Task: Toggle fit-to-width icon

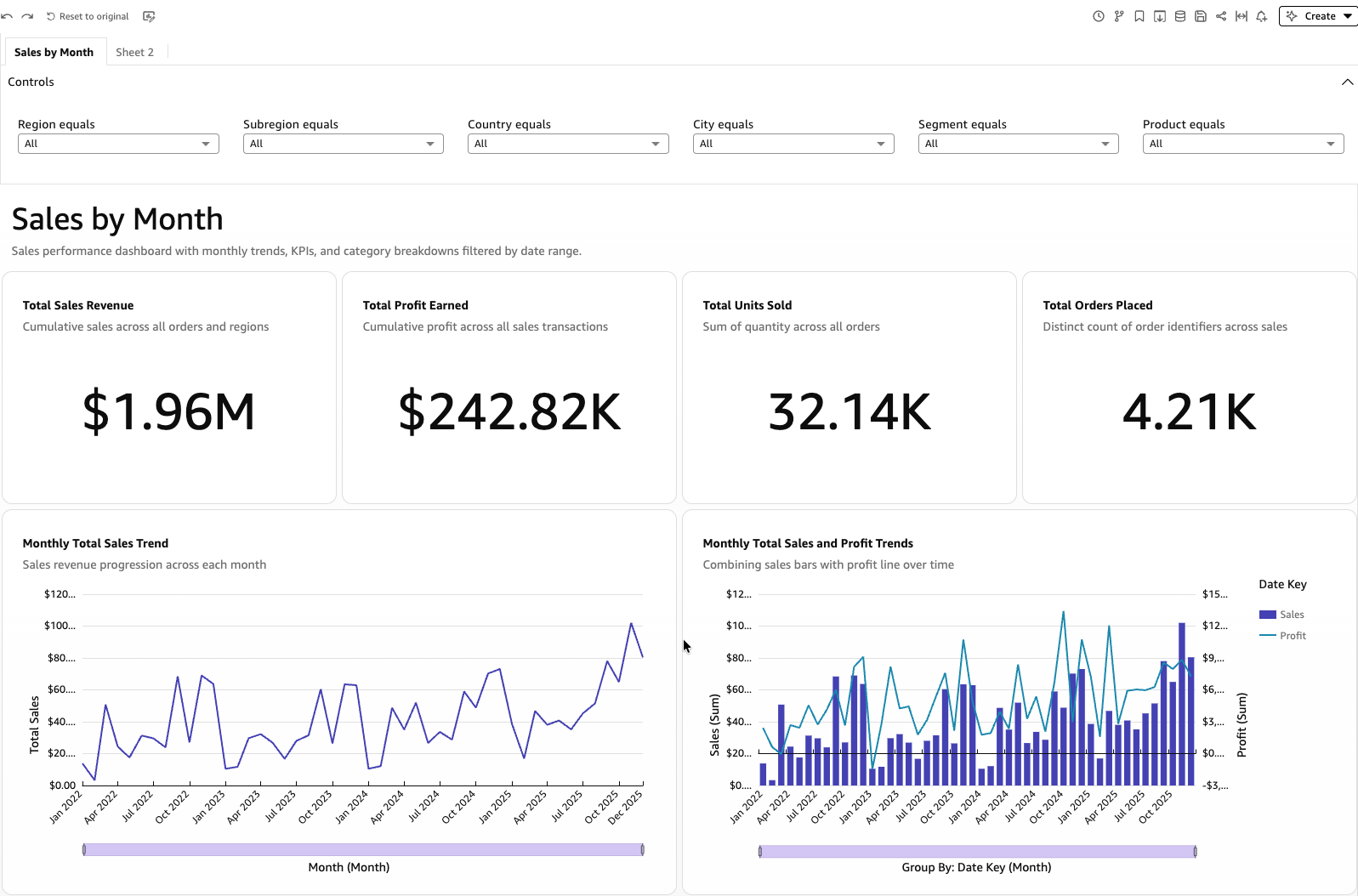Action: pyautogui.click(x=1242, y=16)
